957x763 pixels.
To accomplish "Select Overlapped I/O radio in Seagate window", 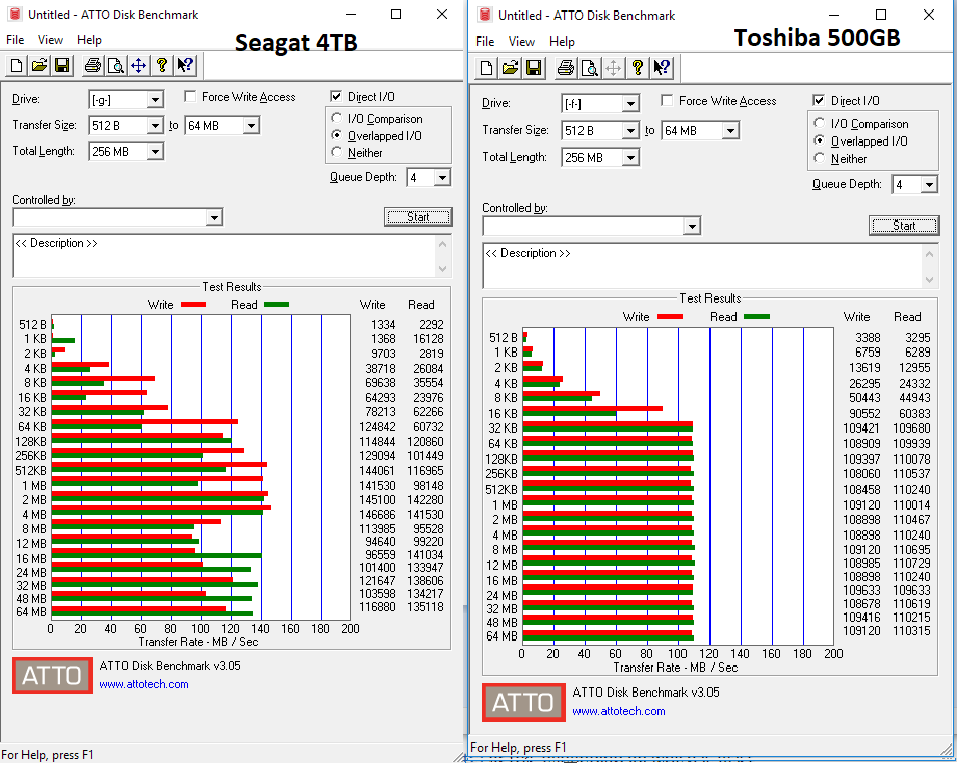I will tap(336, 135).
